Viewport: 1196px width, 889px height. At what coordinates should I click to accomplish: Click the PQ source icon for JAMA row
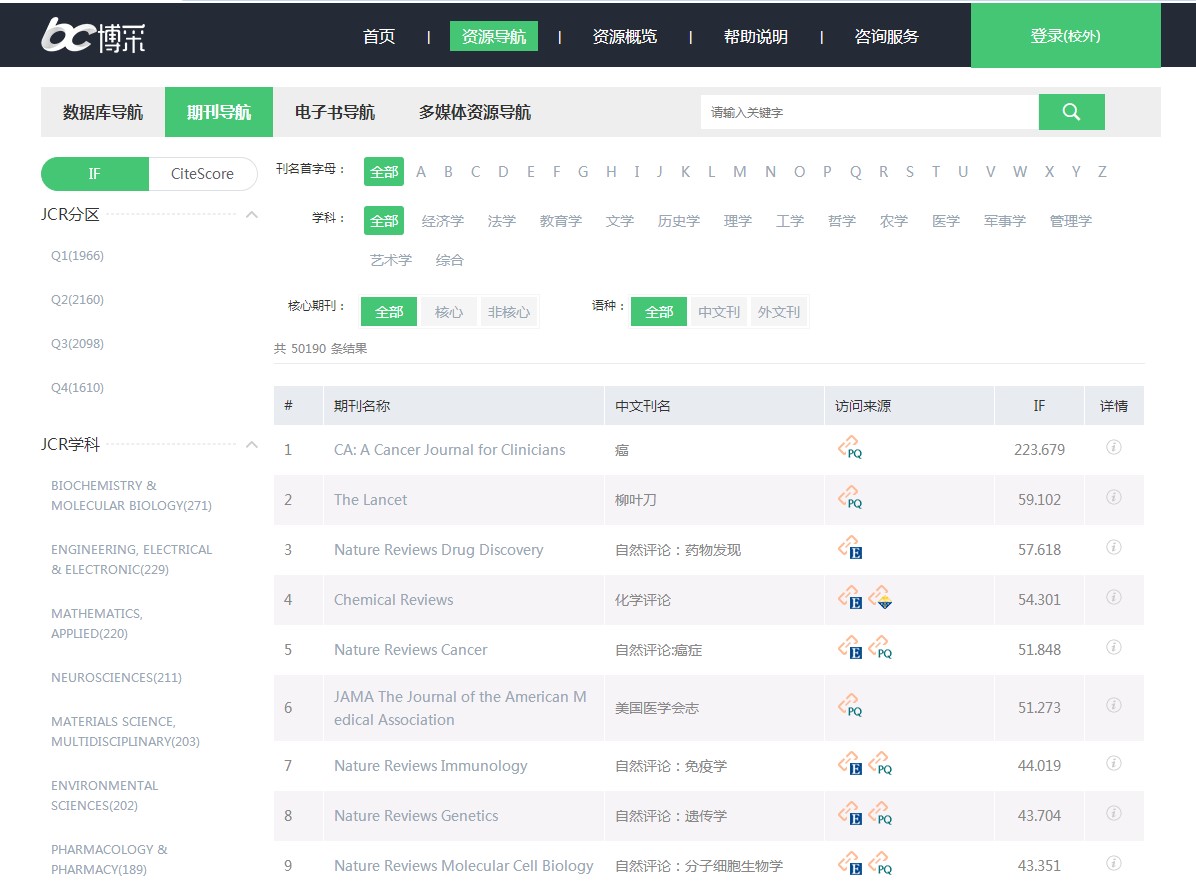point(849,706)
